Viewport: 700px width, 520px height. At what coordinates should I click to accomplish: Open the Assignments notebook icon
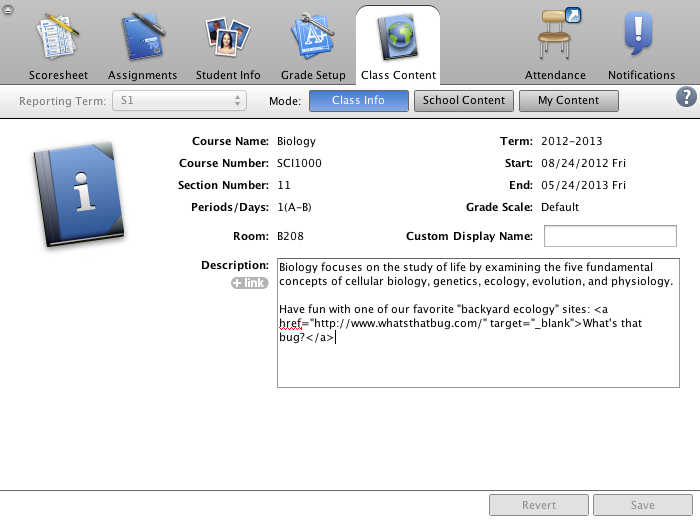coord(143,37)
